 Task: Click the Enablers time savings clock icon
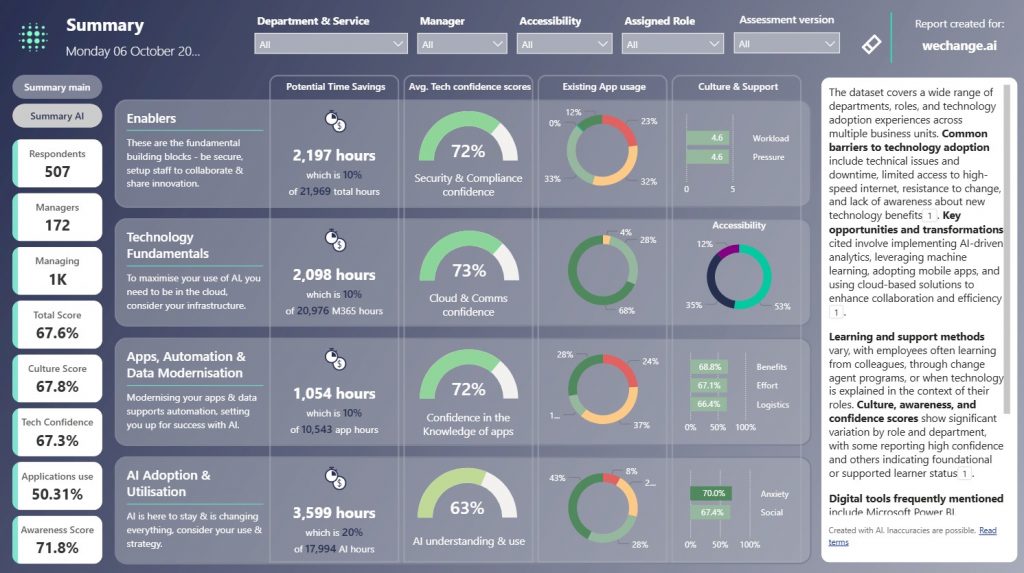(335, 122)
